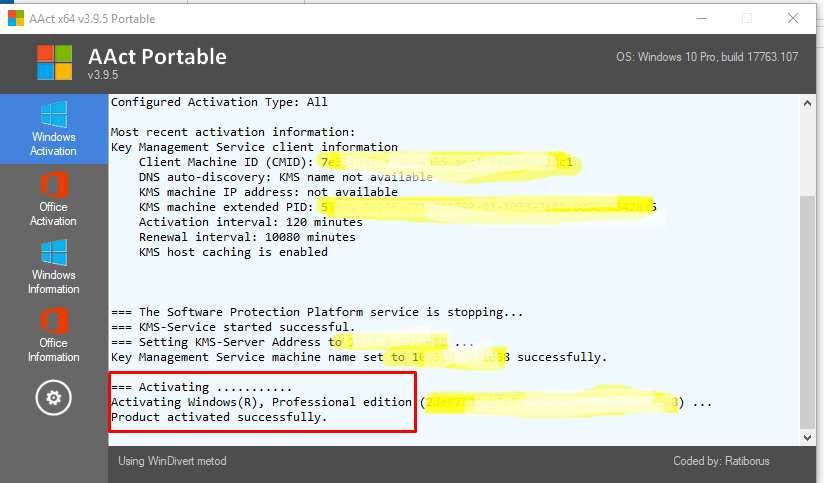Open the settings gear icon
The width and height of the screenshot is (824, 483).
click(x=53, y=398)
